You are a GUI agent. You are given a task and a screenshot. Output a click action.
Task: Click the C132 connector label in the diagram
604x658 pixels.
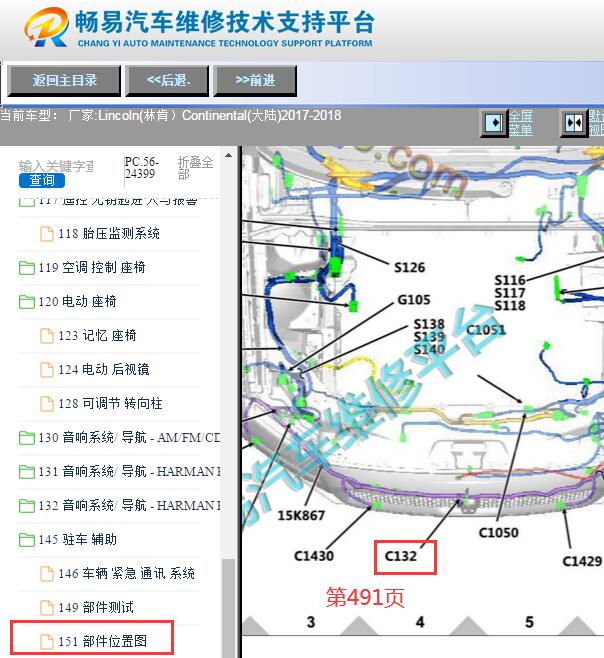[401, 556]
